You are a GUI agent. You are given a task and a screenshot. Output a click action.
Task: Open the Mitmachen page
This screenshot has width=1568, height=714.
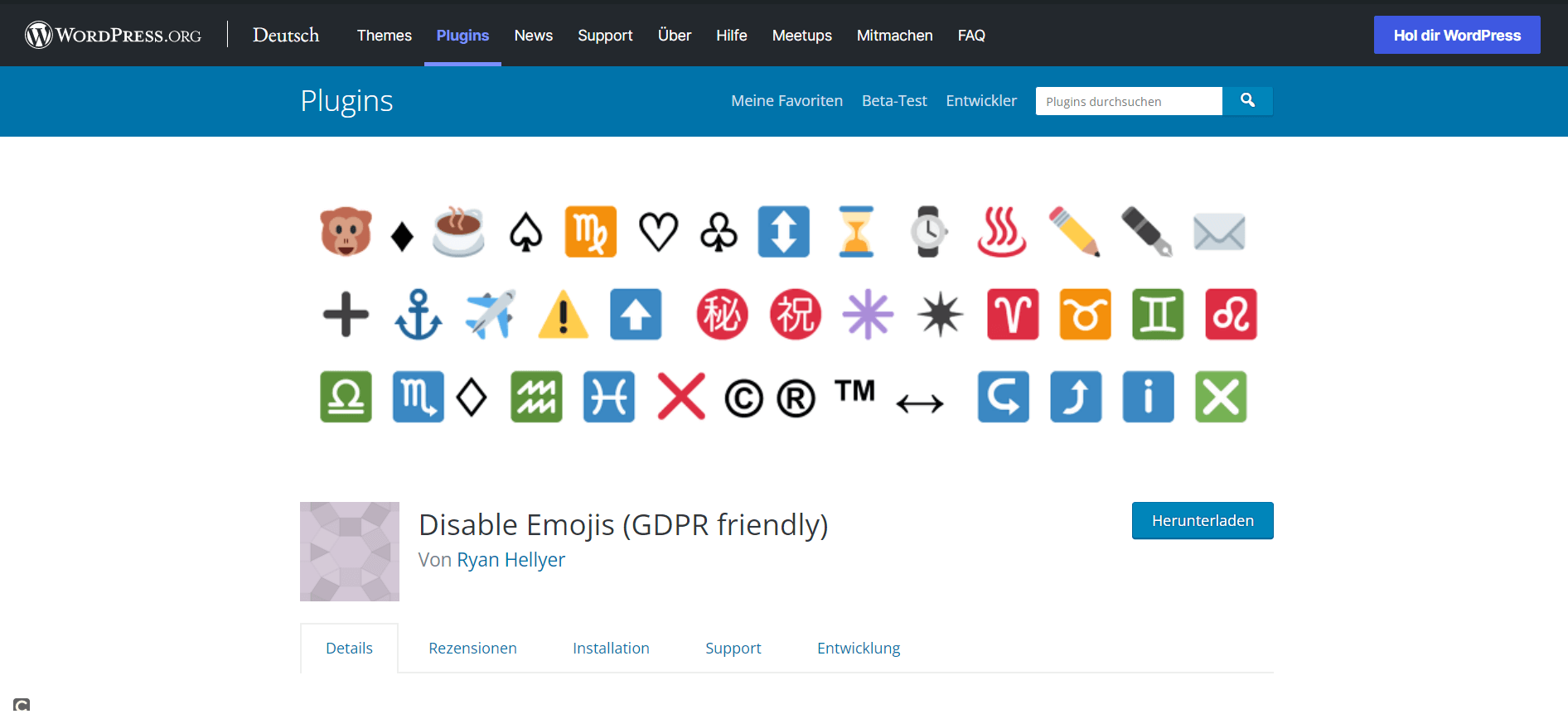click(x=895, y=36)
